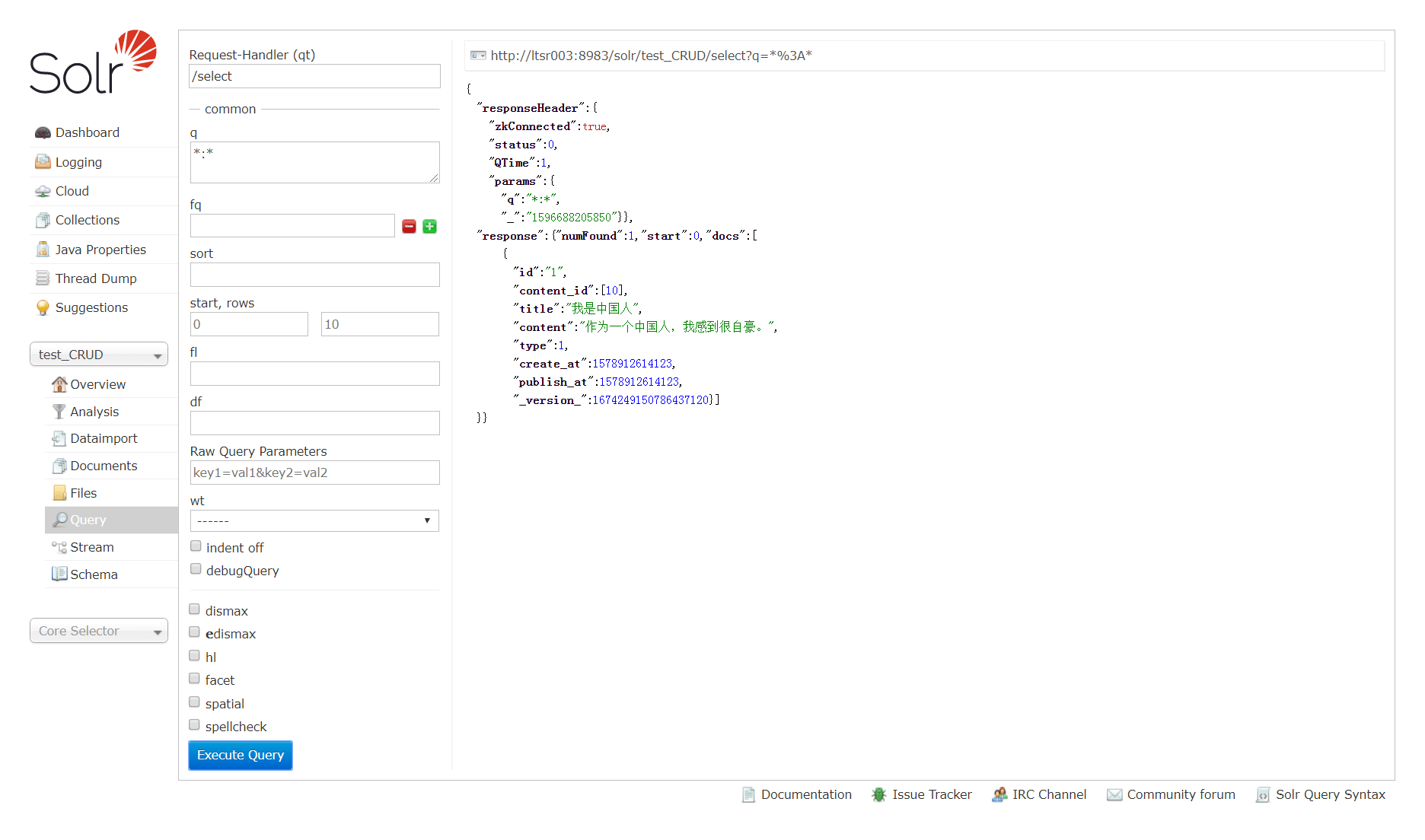The width and height of the screenshot is (1425, 840).
Task: Click the df default field input
Action: point(314,423)
